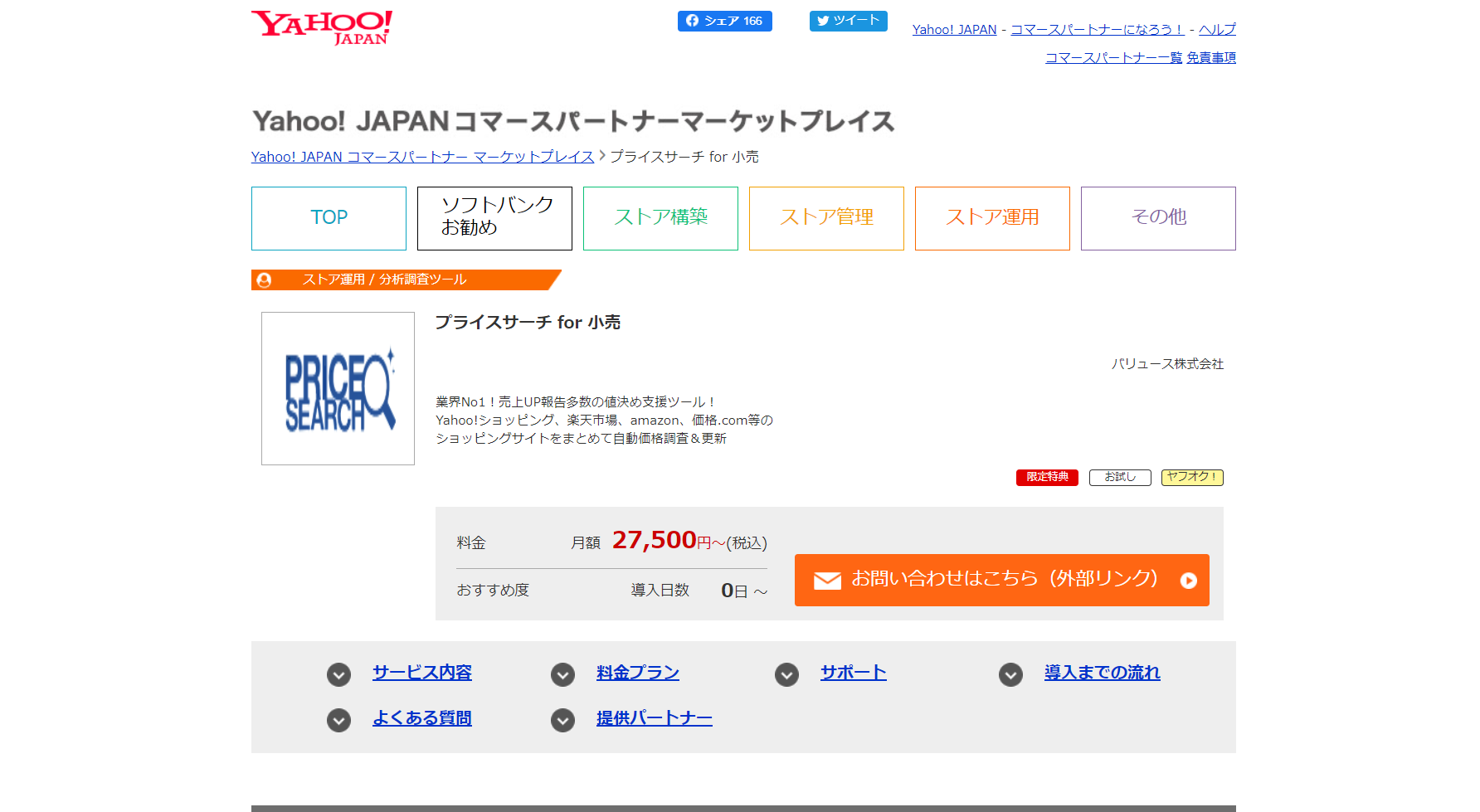This screenshot has height=812, width=1480.
Task: Click the Price Search product logo
Action: pos(338,388)
